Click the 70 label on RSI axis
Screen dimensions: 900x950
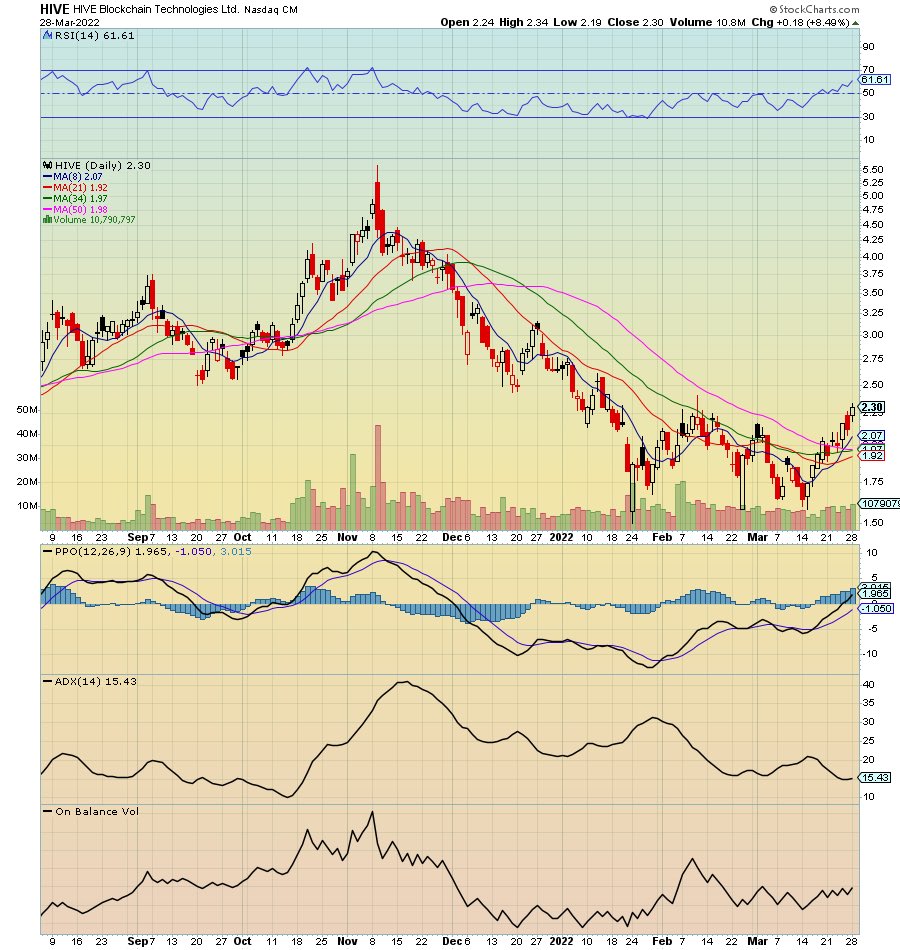coord(868,70)
